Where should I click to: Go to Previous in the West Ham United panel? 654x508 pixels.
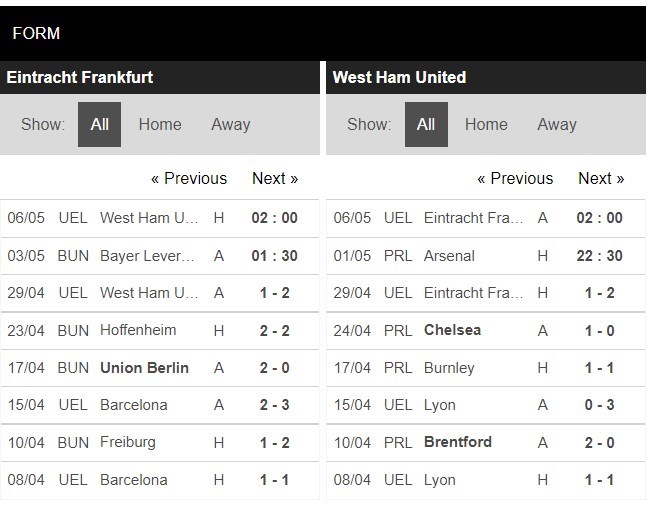tap(515, 179)
